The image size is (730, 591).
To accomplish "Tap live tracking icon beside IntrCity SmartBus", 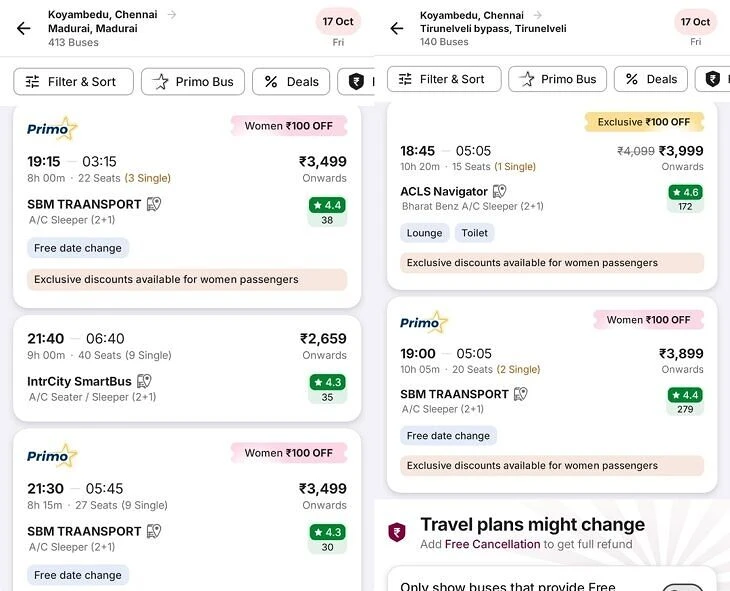I will 145,381.
